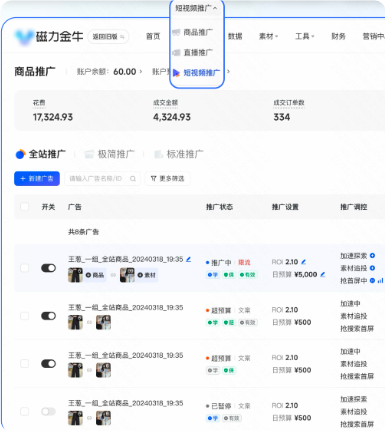This screenshot has width=385, height=431.
Task: Click the green 有效 tag in the 推广中 row
Action: [x=248, y=275]
